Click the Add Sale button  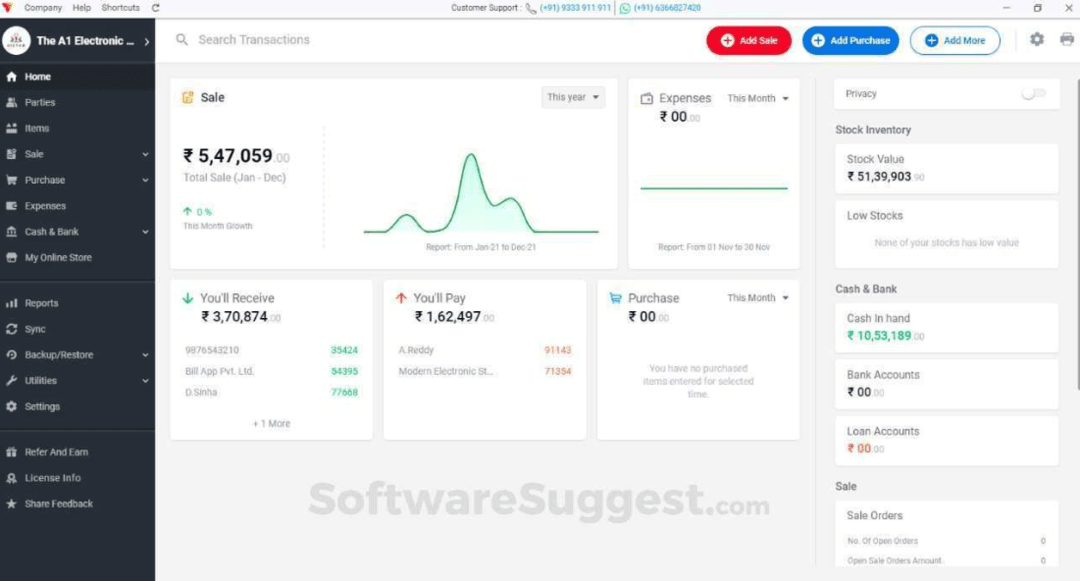click(x=748, y=40)
